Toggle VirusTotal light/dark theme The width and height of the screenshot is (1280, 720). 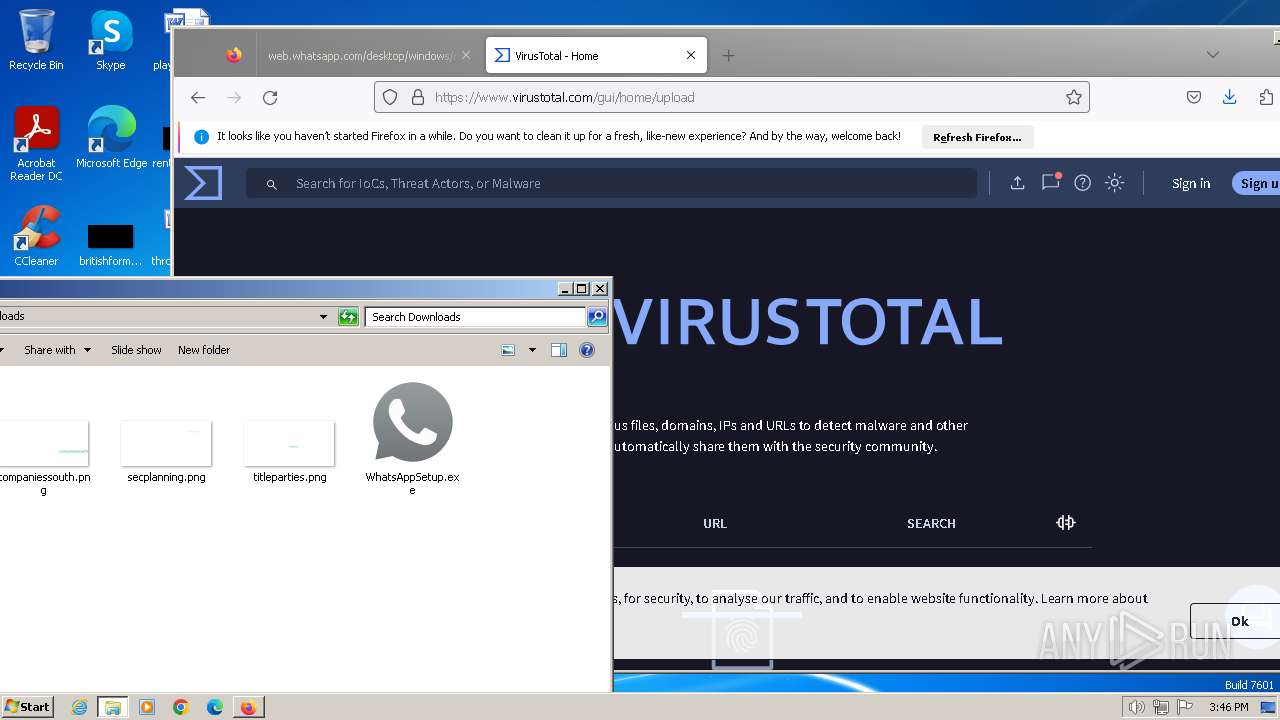[x=1115, y=183]
